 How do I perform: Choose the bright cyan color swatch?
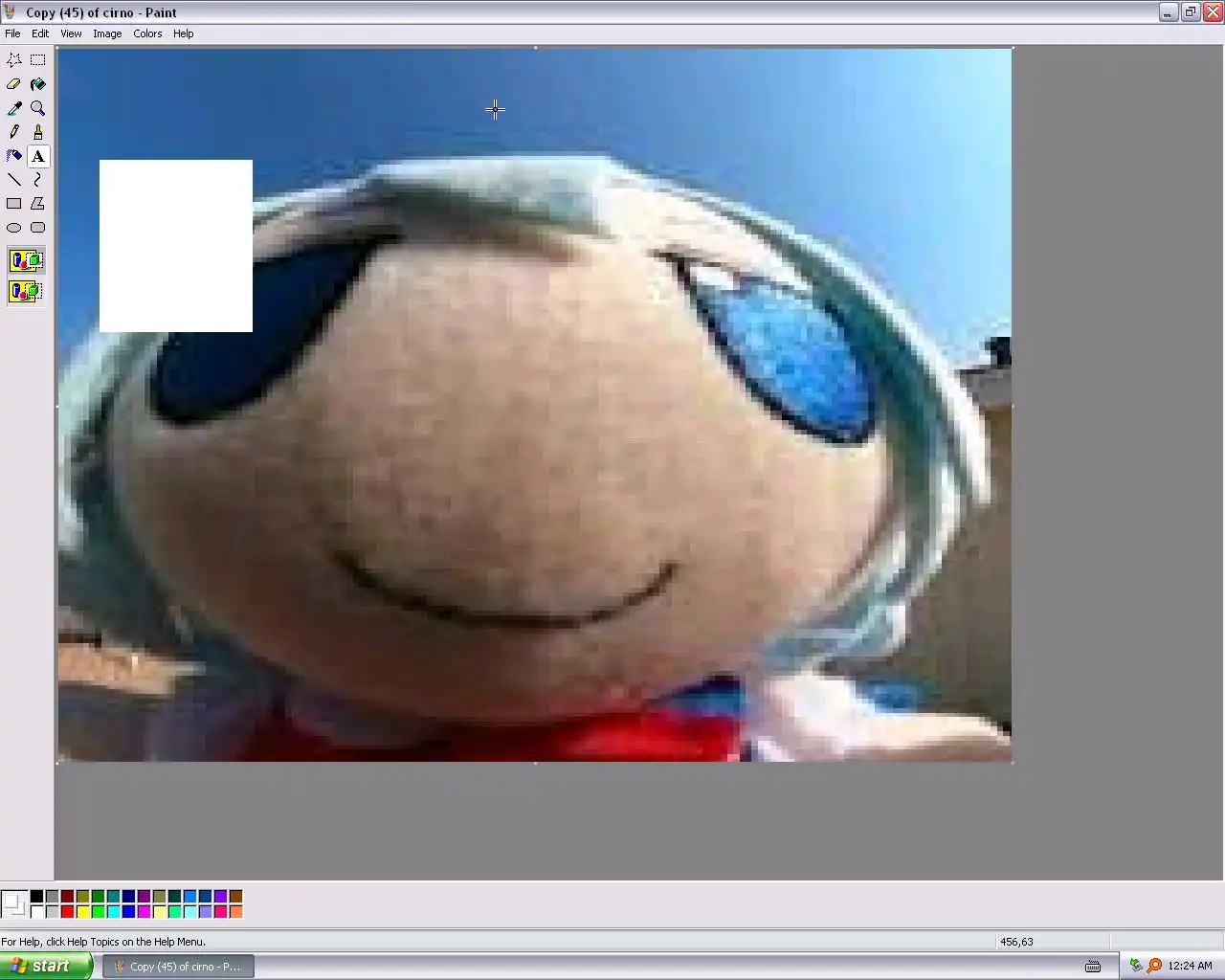point(113,912)
